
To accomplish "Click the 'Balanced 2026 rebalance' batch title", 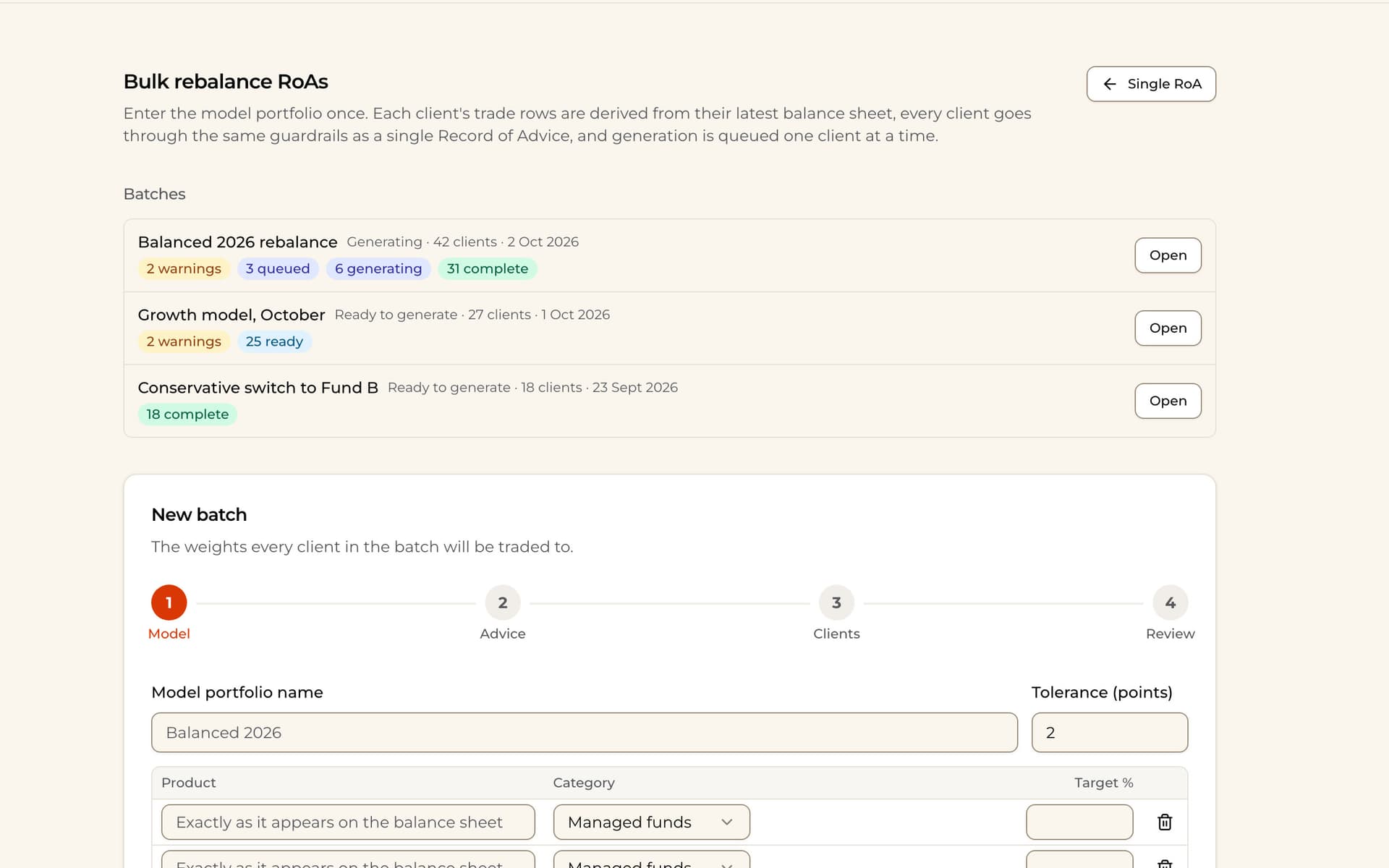I will click(x=237, y=242).
